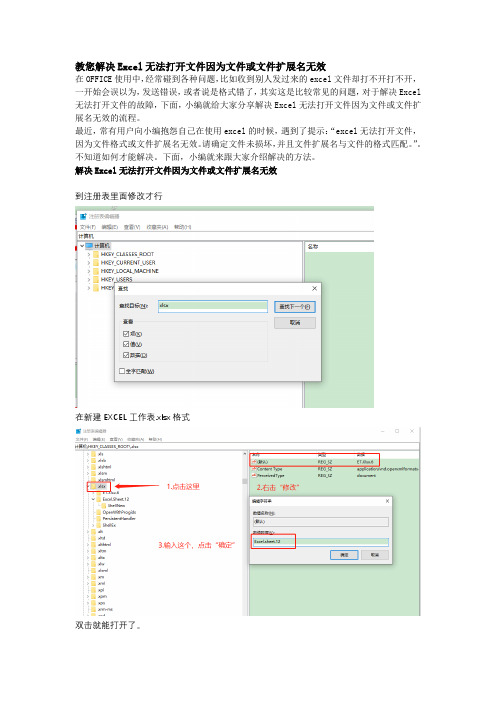Click the address bar showing 计算机
Image resolution: width=496 pixels, height=702 pixels.
pyautogui.click(x=225, y=236)
